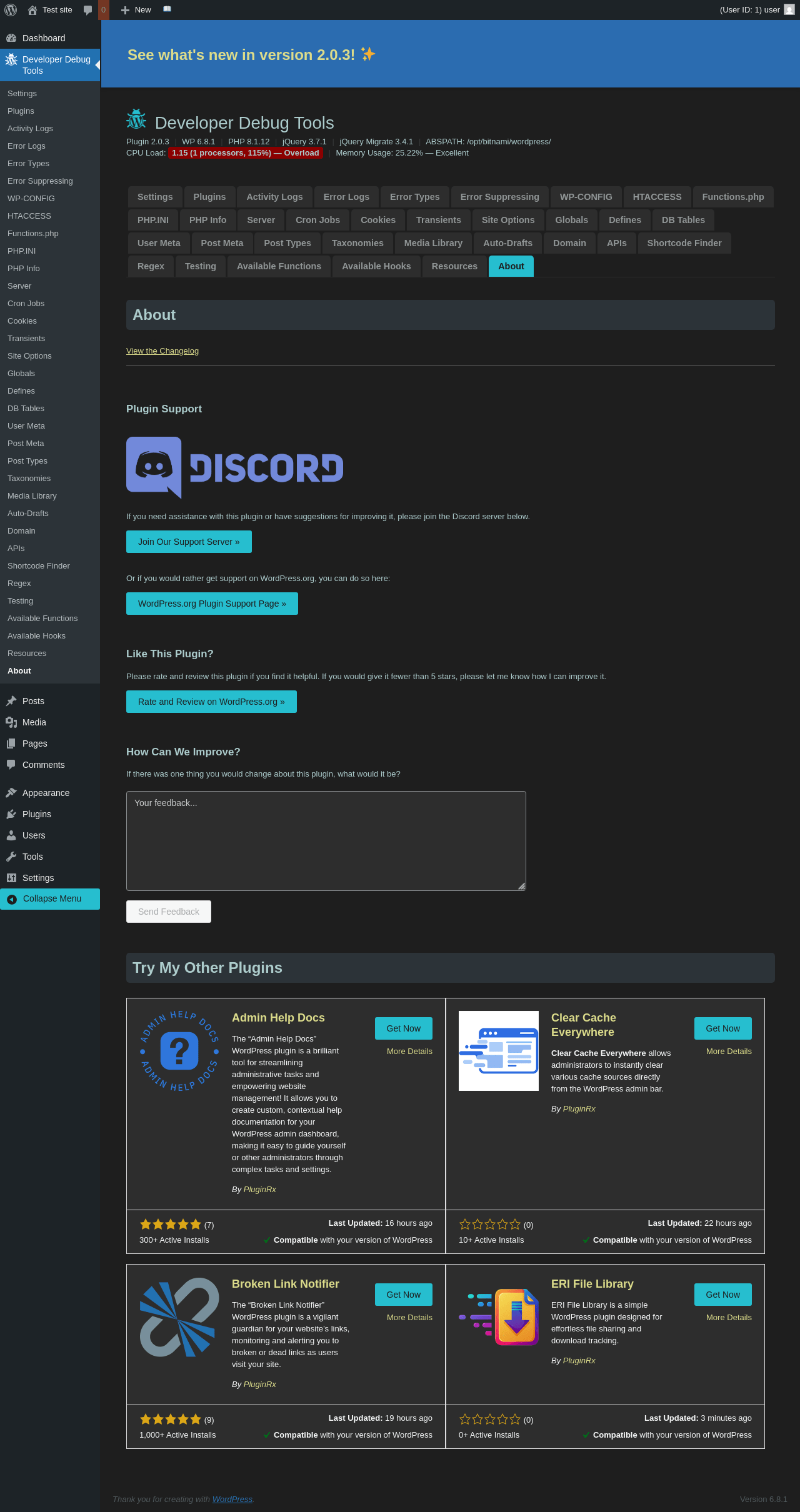
Task: Select the active About tab
Action: point(511,266)
